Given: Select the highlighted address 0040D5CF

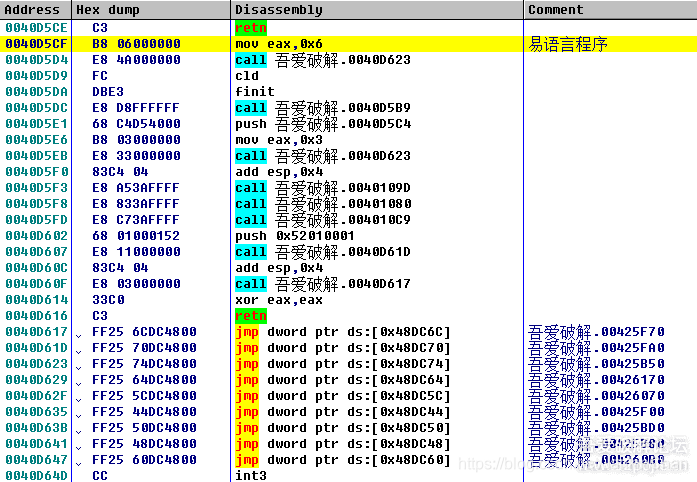Looking at the screenshot, I should point(36,44).
